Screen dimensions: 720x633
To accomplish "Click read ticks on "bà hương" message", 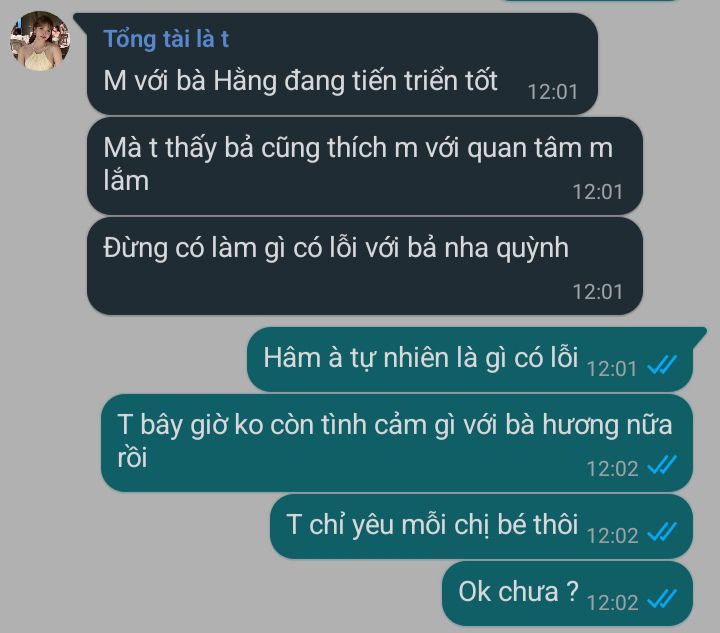I will click(x=662, y=465).
